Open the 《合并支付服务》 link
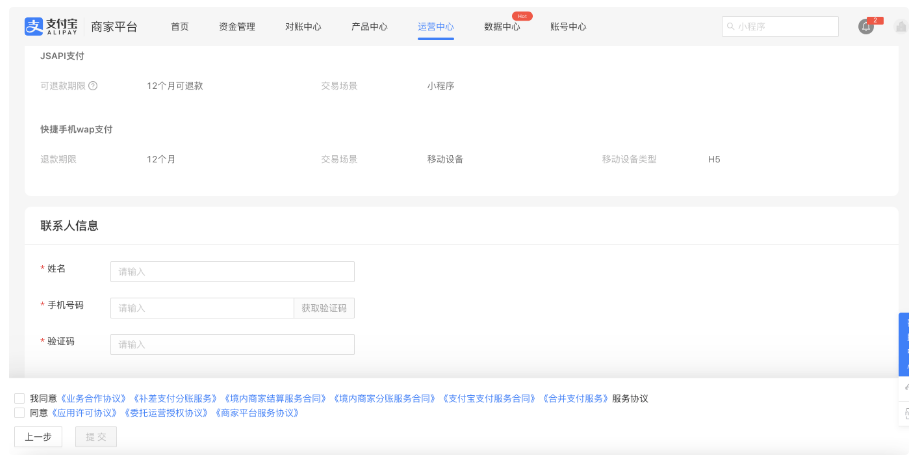The height and width of the screenshot is (458, 918). pyautogui.click(x=576, y=398)
